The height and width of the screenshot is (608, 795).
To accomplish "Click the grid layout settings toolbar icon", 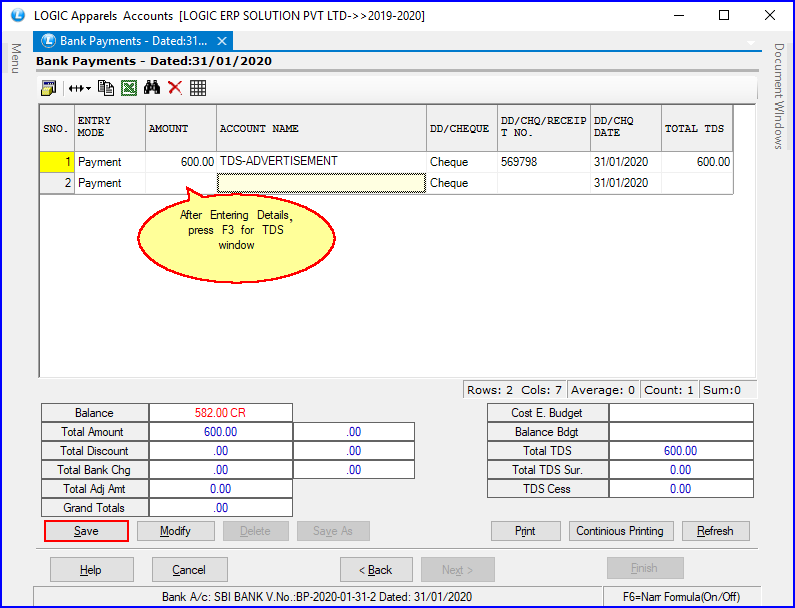I will (48, 88).
